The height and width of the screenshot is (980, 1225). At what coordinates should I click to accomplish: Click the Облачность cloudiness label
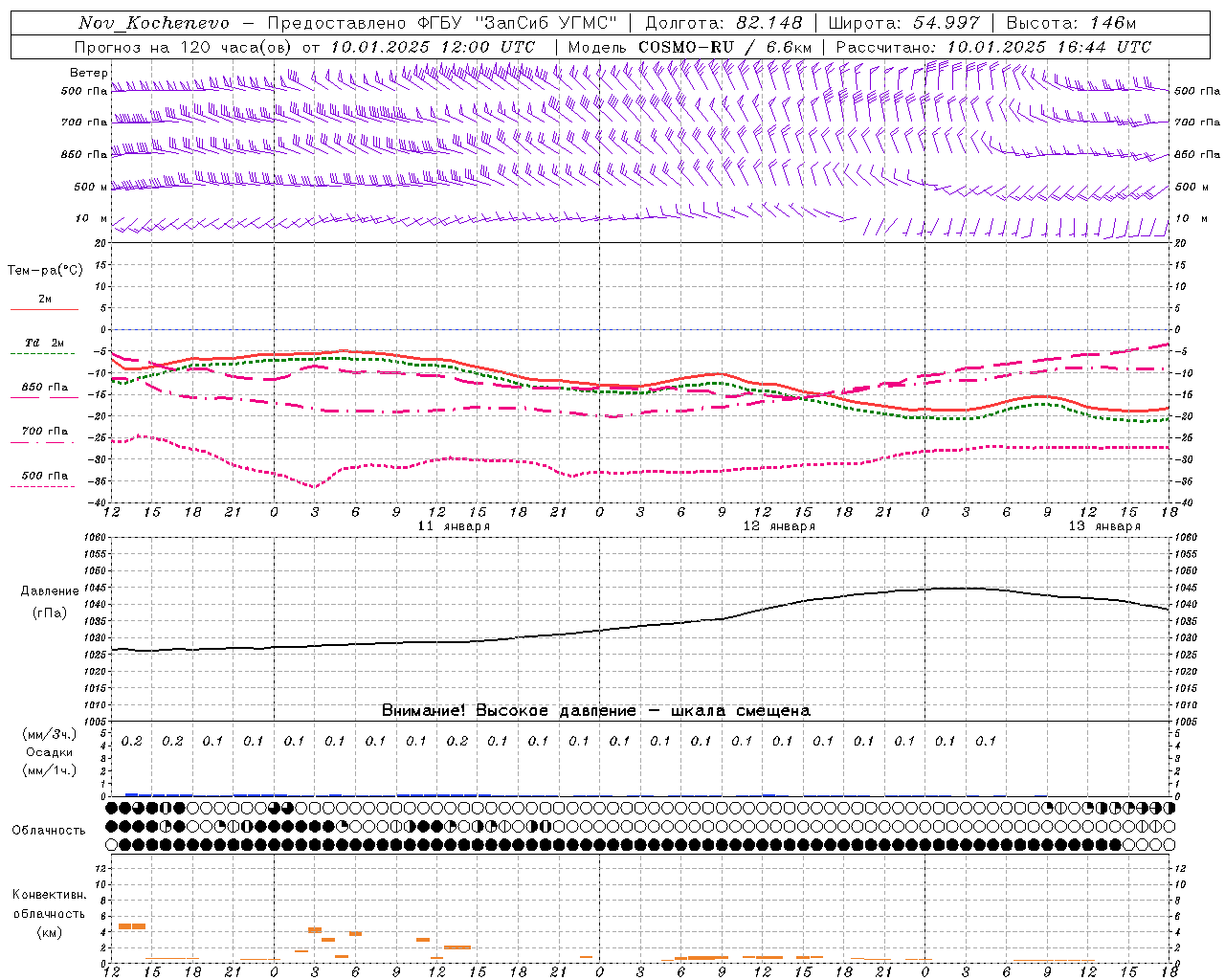coord(49,831)
